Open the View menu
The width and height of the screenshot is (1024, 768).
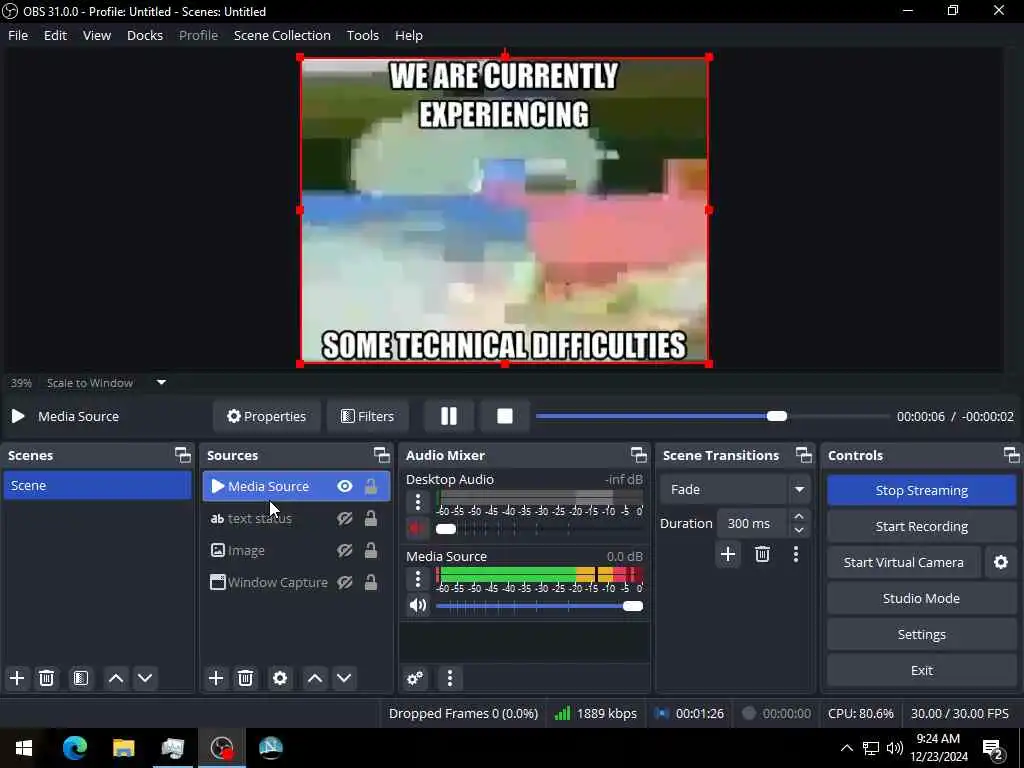[97, 35]
